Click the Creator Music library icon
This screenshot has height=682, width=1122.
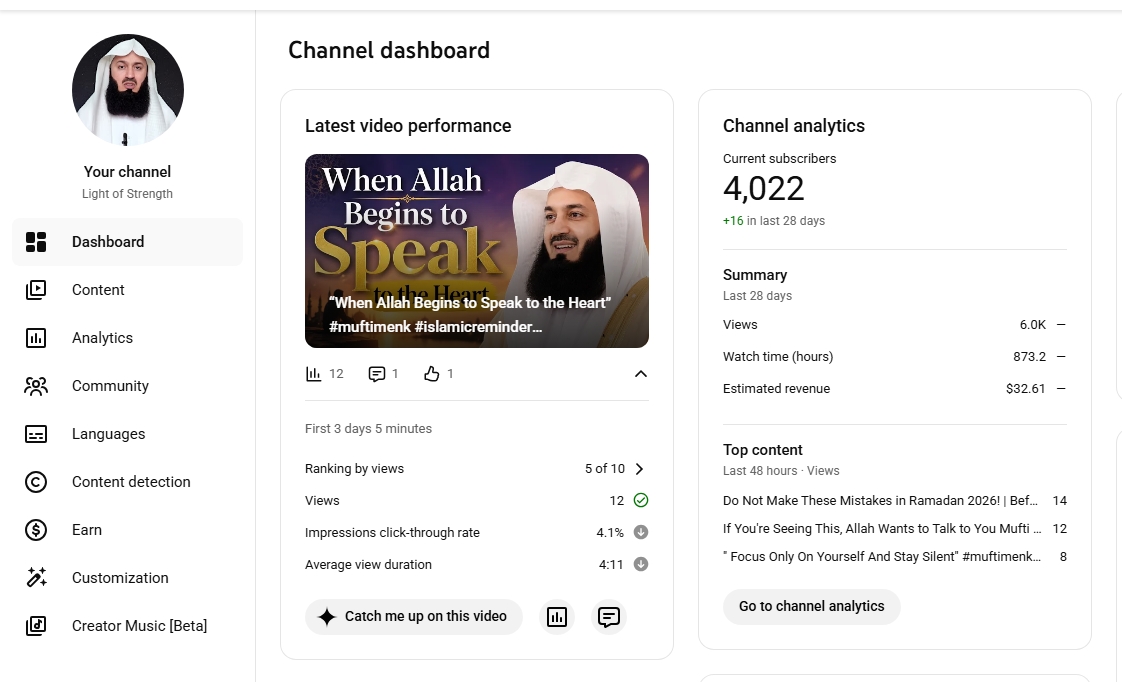click(36, 625)
